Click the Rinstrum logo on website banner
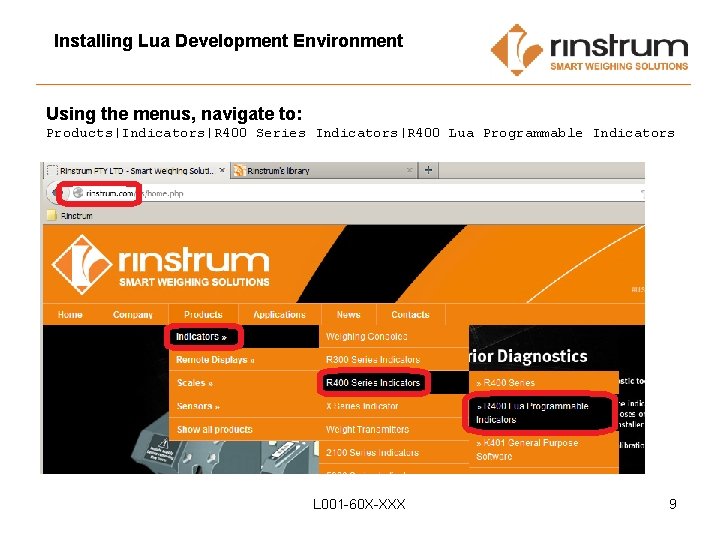 point(161,264)
